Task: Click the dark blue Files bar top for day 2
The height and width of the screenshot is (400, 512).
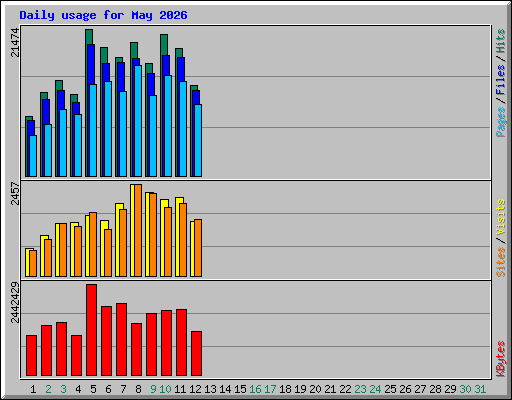Action: [x=46, y=112]
